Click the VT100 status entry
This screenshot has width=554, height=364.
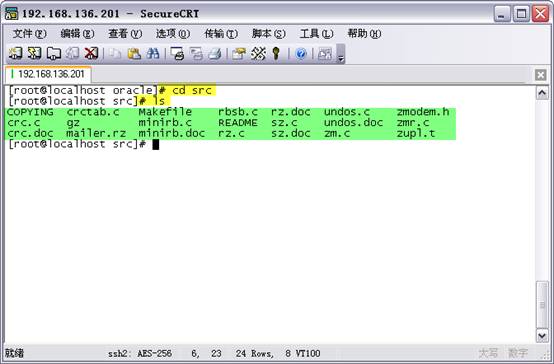(307, 353)
